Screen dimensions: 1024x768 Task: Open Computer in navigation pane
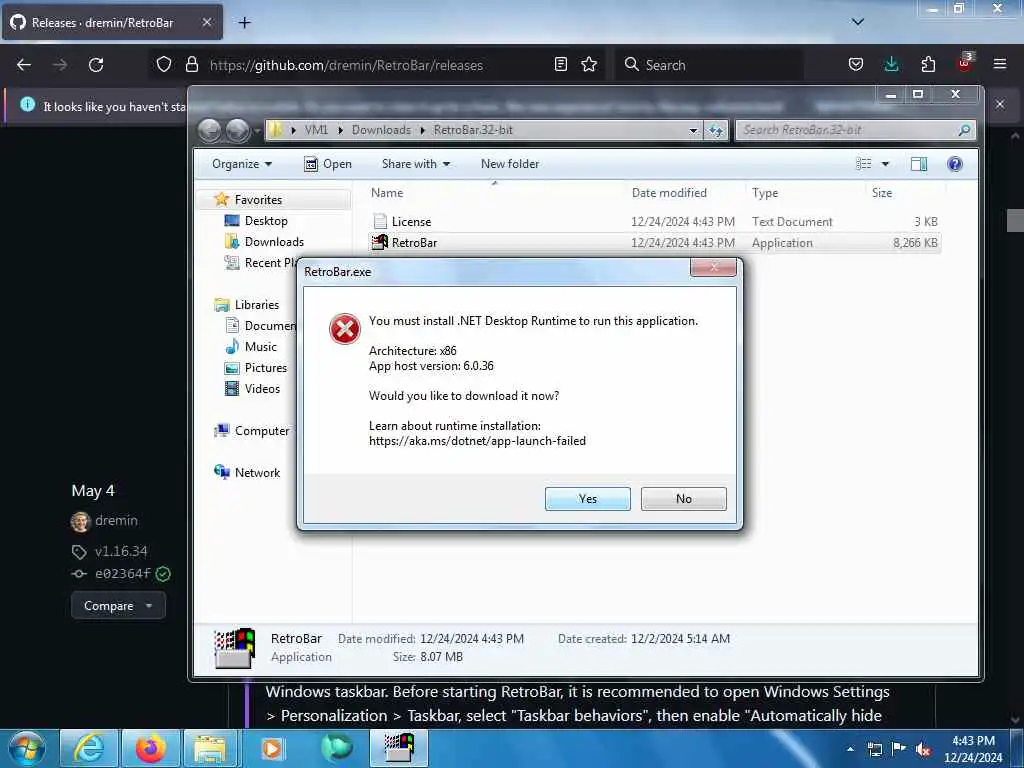click(261, 430)
